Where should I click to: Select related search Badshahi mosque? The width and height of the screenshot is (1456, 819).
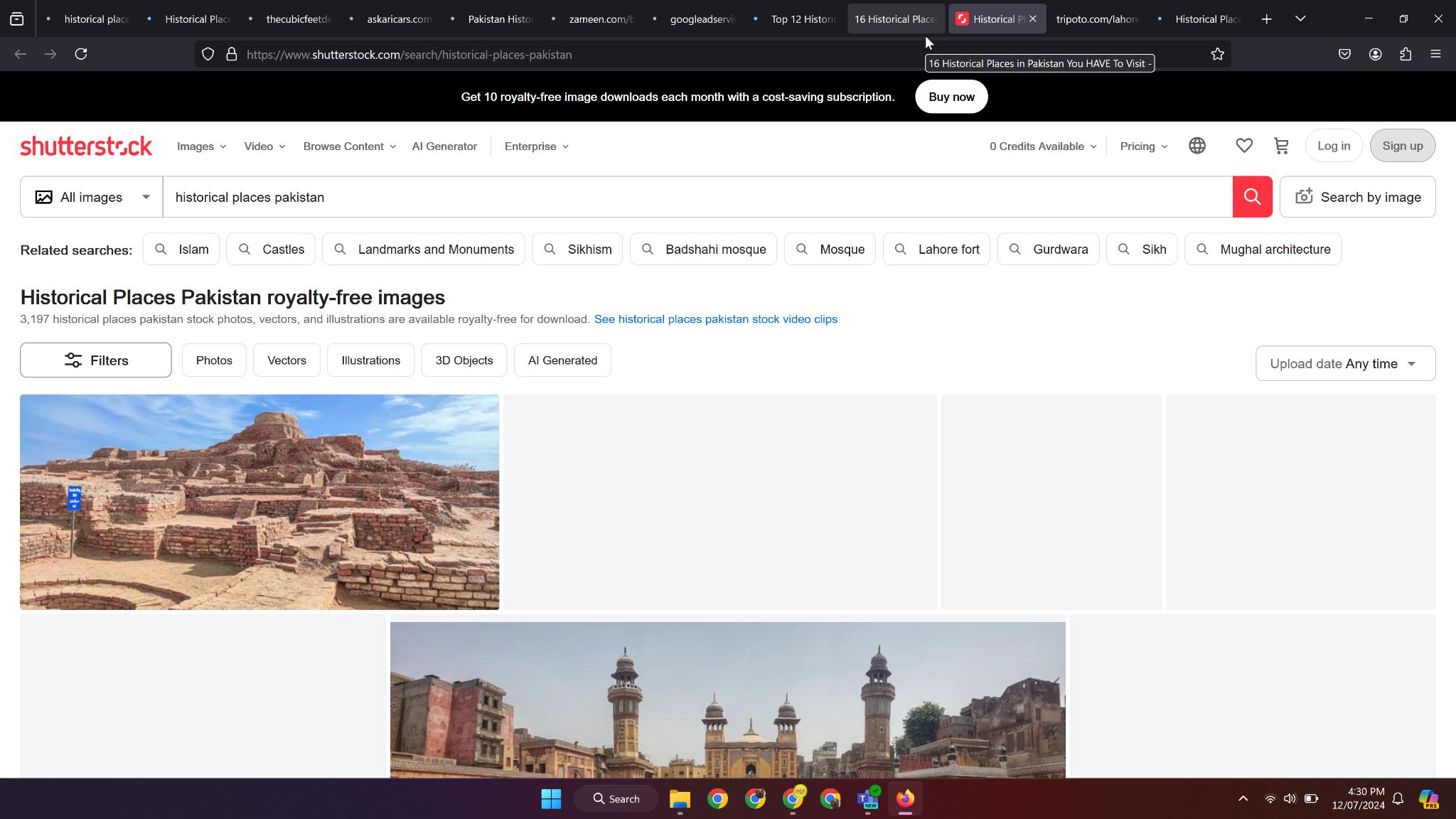pos(703,250)
